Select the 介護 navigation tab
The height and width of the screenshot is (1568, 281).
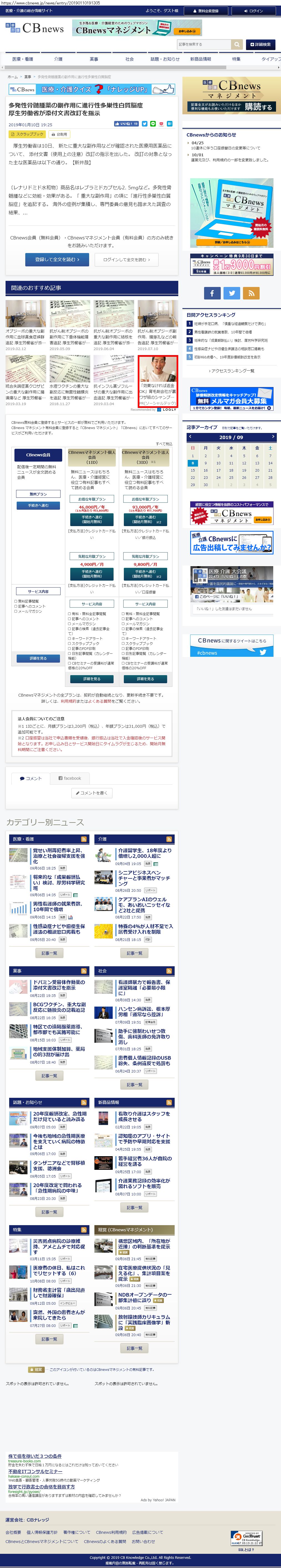coord(58,59)
